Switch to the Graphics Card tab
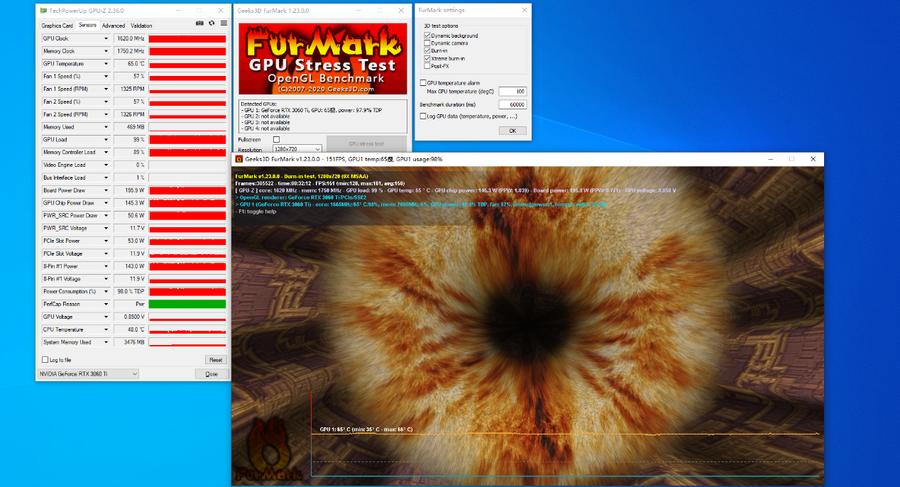The image size is (900, 487). (x=57, y=25)
